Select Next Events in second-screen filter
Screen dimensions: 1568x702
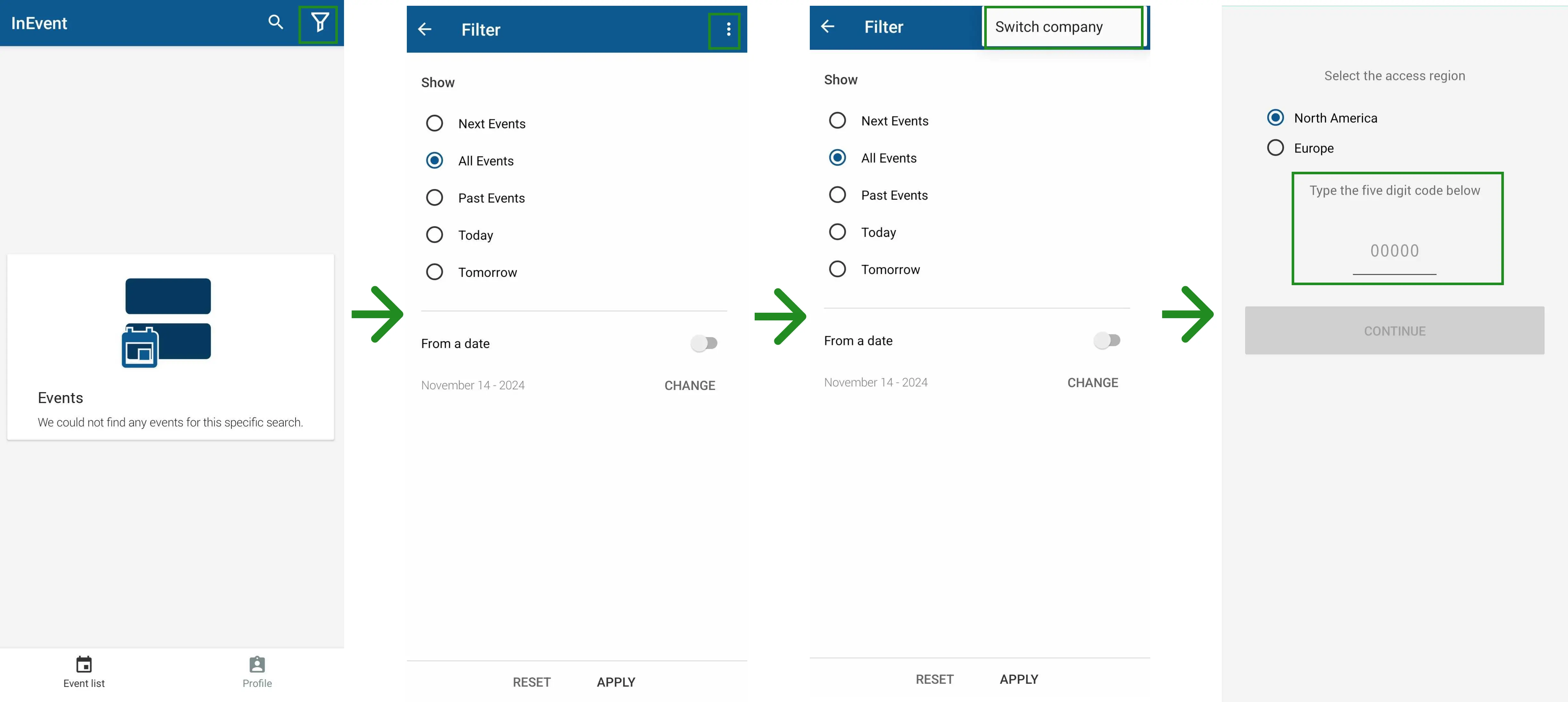[476, 123]
